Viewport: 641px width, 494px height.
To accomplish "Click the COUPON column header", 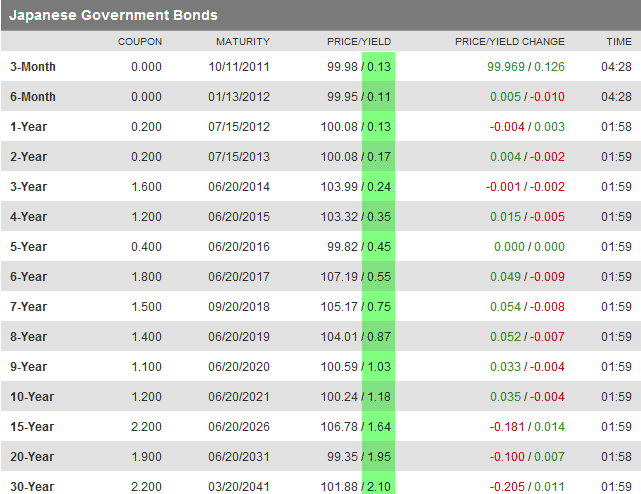I will (140, 42).
